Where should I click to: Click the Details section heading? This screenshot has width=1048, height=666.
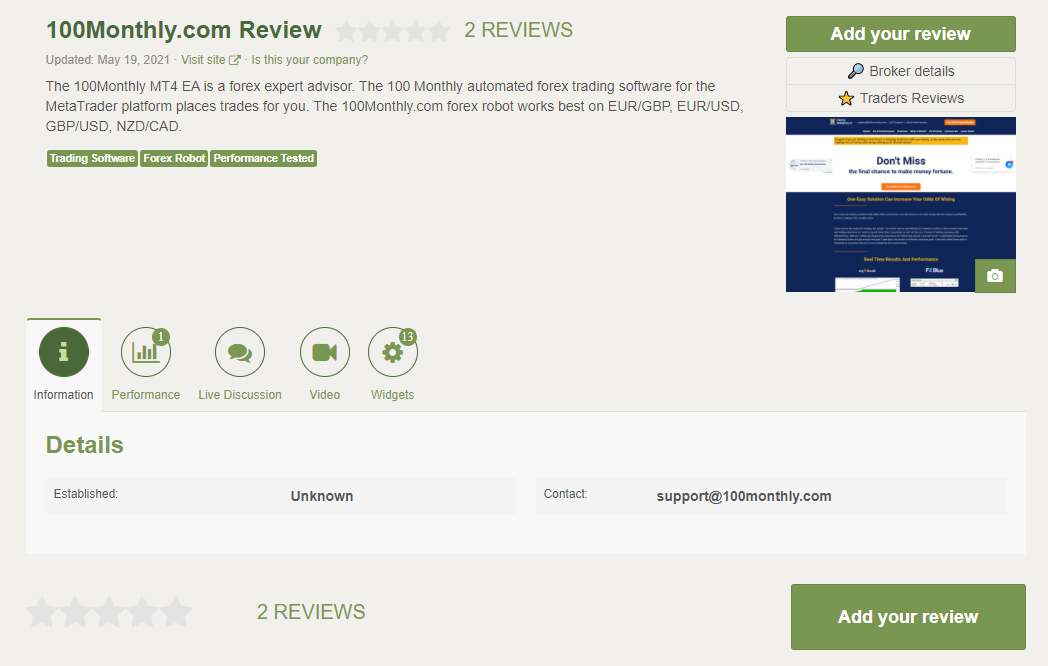pyautogui.click(x=85, y=445)
